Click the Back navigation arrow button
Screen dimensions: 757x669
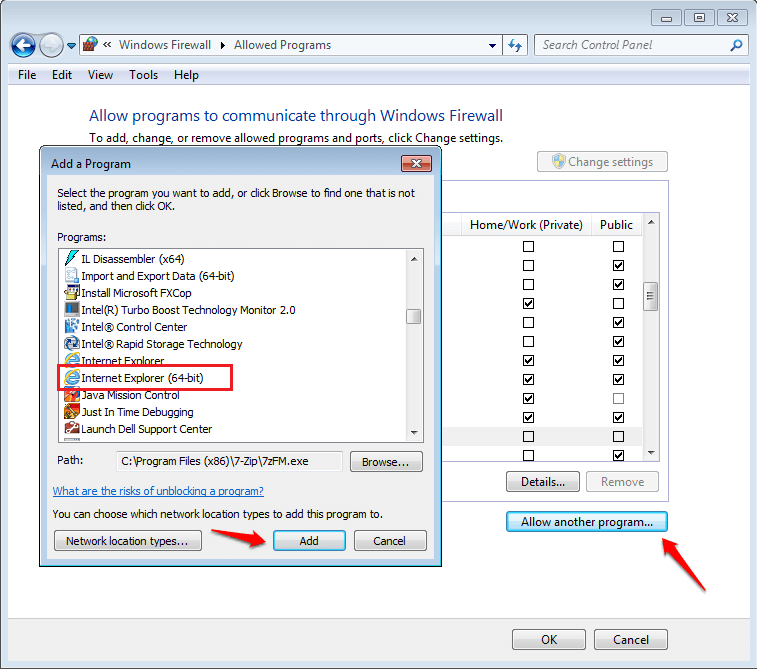pyautogui.click(x=23, y=46)
